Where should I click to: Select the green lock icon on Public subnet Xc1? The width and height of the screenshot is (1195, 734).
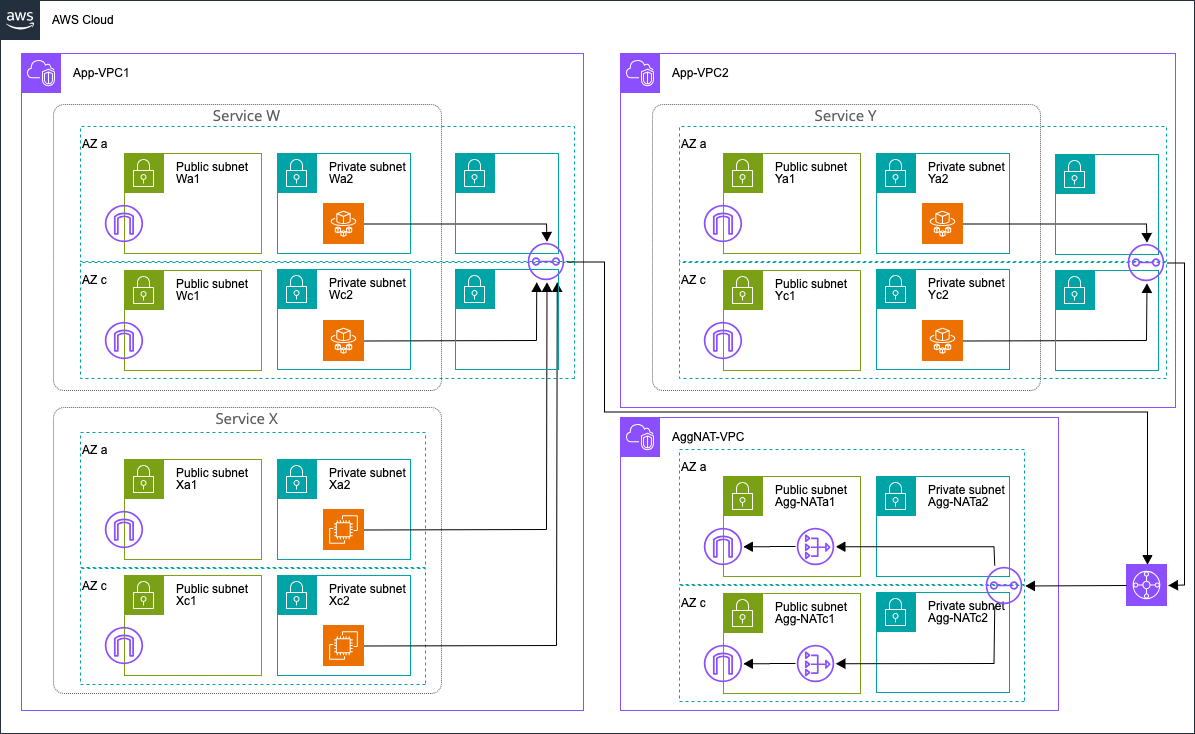[144, 595]
